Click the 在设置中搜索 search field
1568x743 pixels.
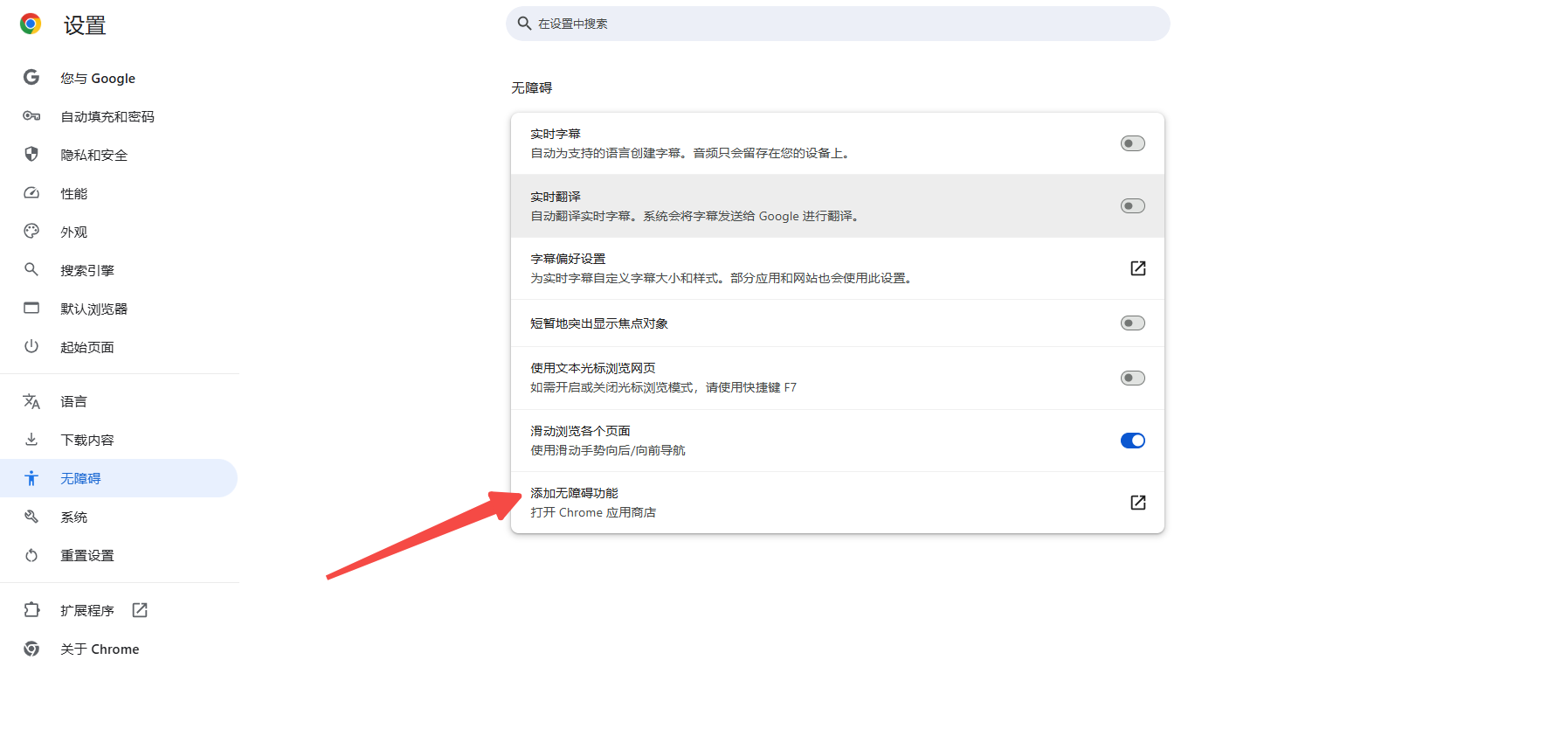(x=838, y=24)
